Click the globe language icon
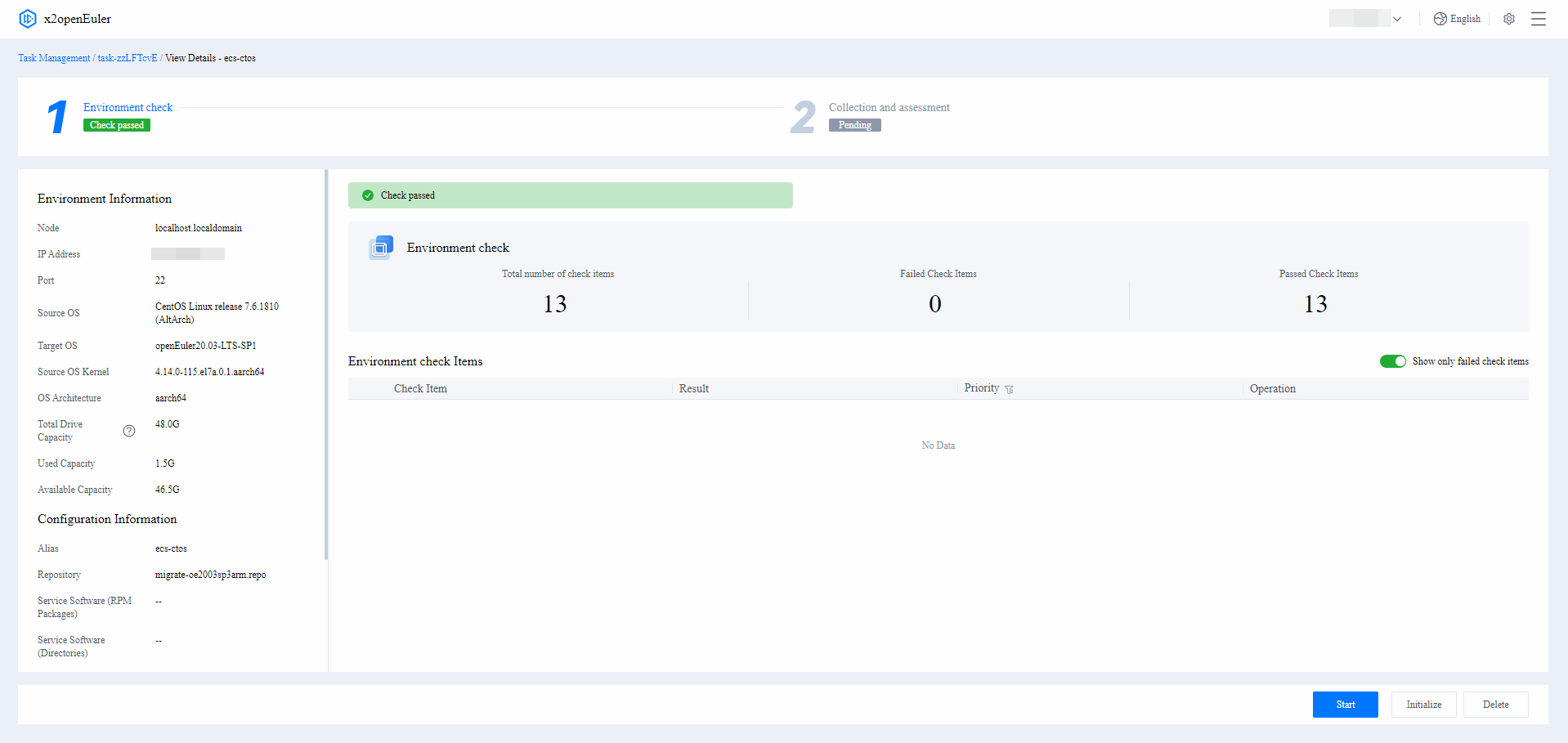 pos(1440,19)
